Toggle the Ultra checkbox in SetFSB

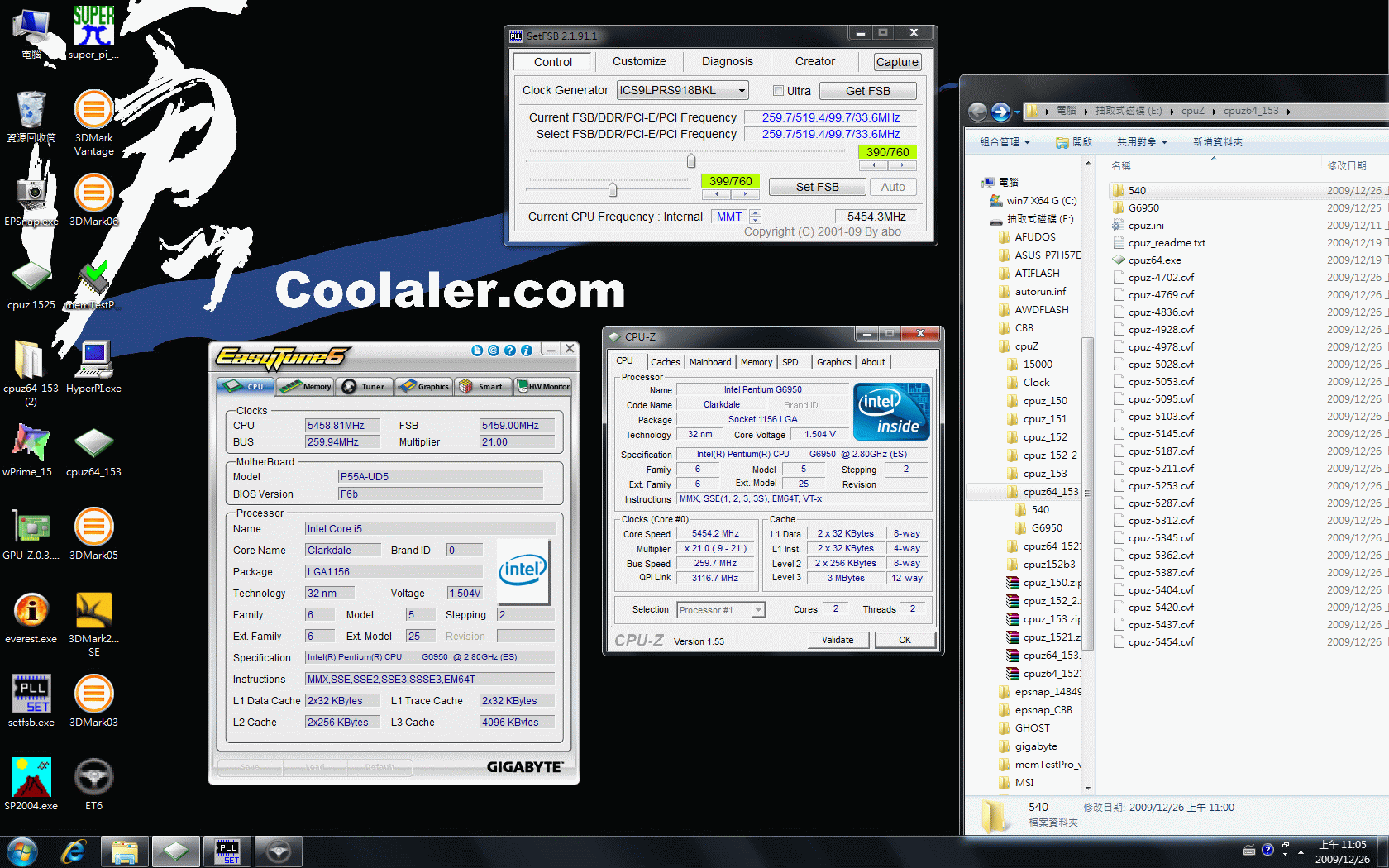pyautogui.click(x=778, y=91)
